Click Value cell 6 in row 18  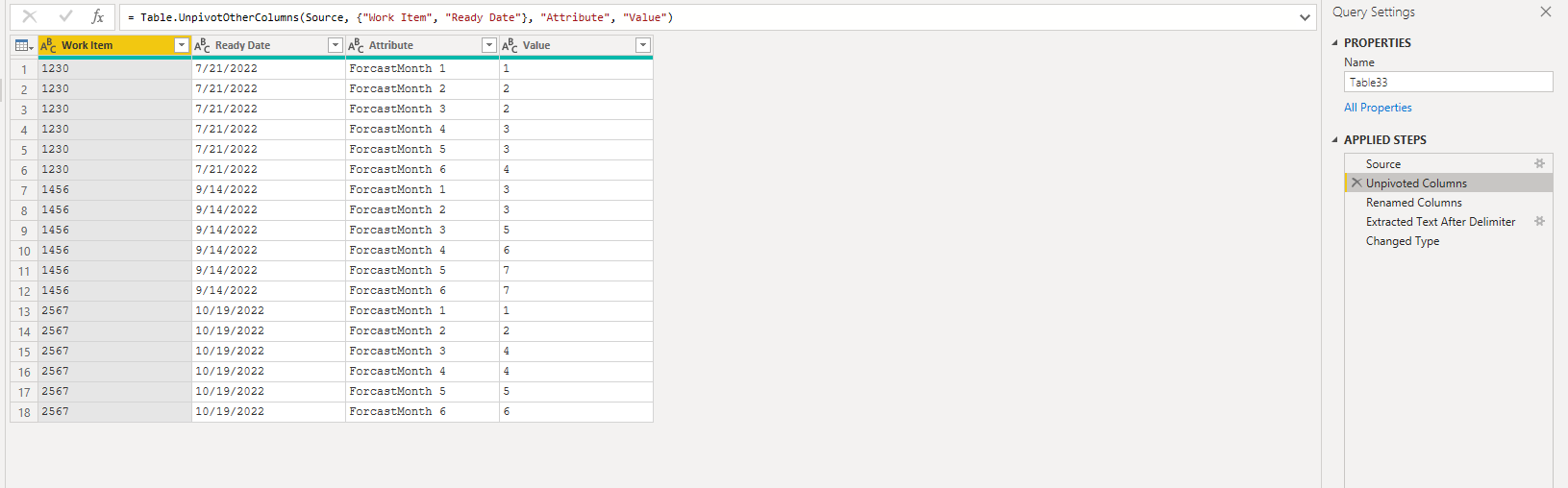(x=576, y=412)
